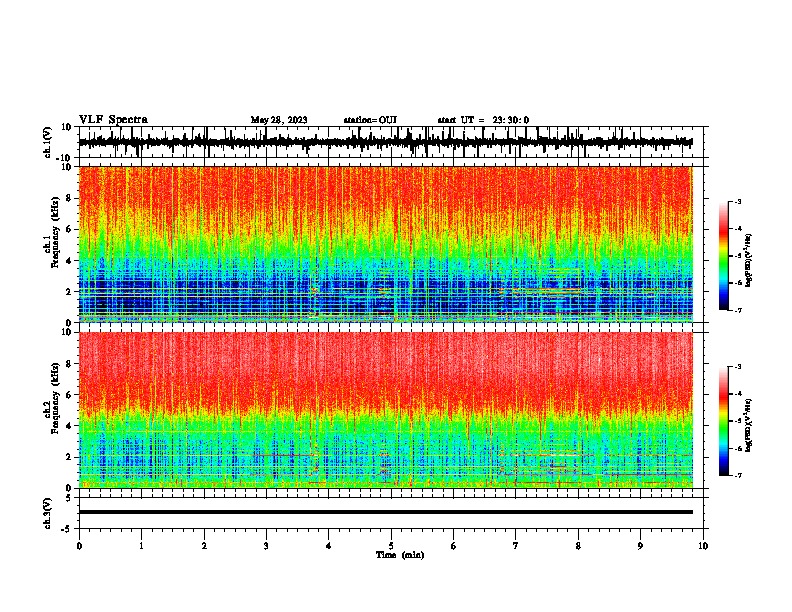Click time axis tick label "10" at bottom right

coord(703,546)
